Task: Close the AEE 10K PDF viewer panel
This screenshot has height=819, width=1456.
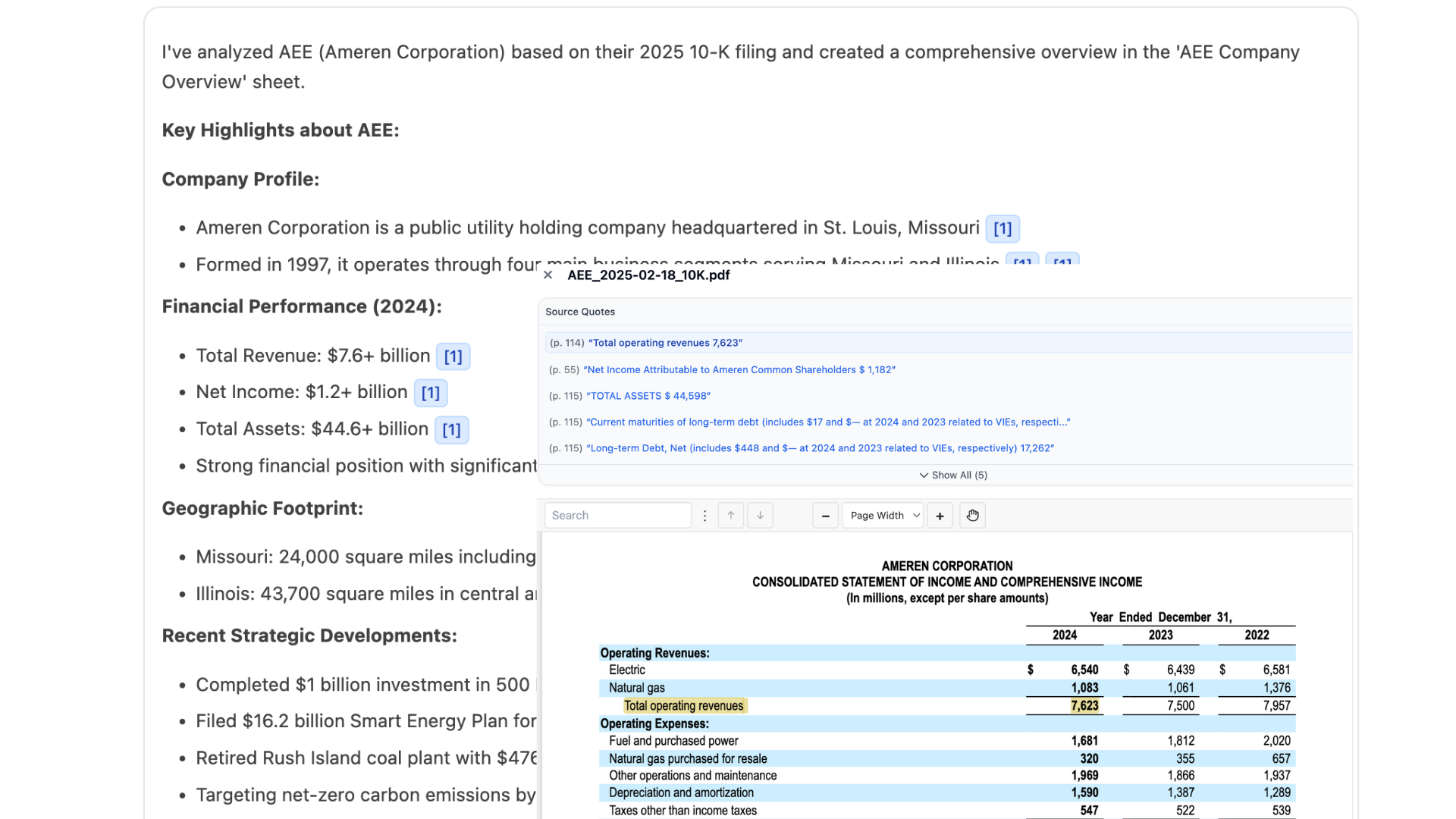Action: coord(548,275)
